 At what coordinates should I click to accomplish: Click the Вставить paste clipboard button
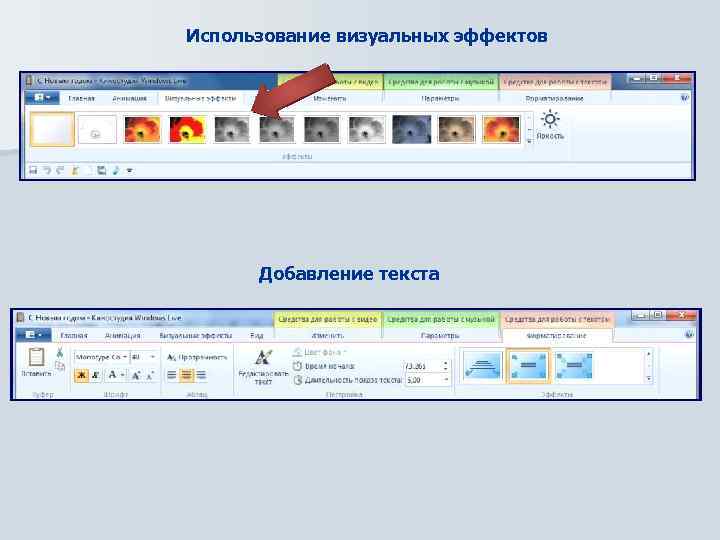pyautogui.click(x=36, y=362)
